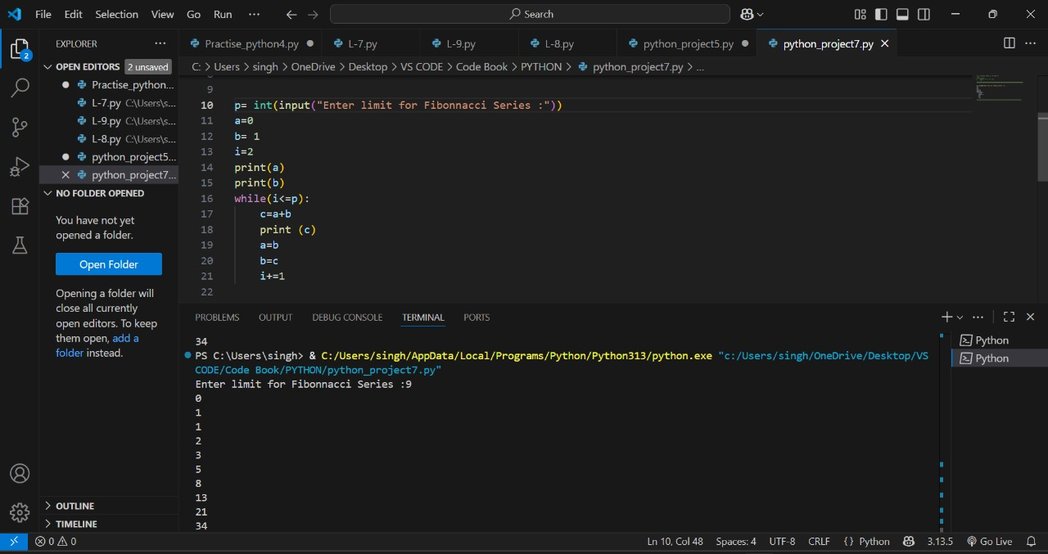1048x554 pixels.
Task: Click the Open Folder button
Action: click(109, 264)
